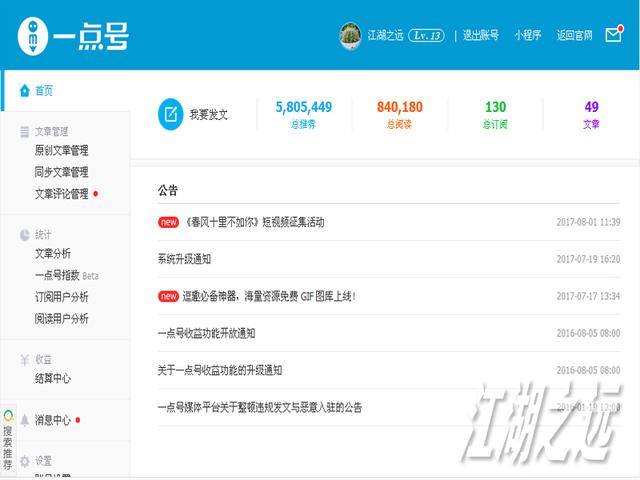Screen dimensions: 640x480
Task: Open 阅读用户分析 in the sidebar
Action: [x=62, y=318]
